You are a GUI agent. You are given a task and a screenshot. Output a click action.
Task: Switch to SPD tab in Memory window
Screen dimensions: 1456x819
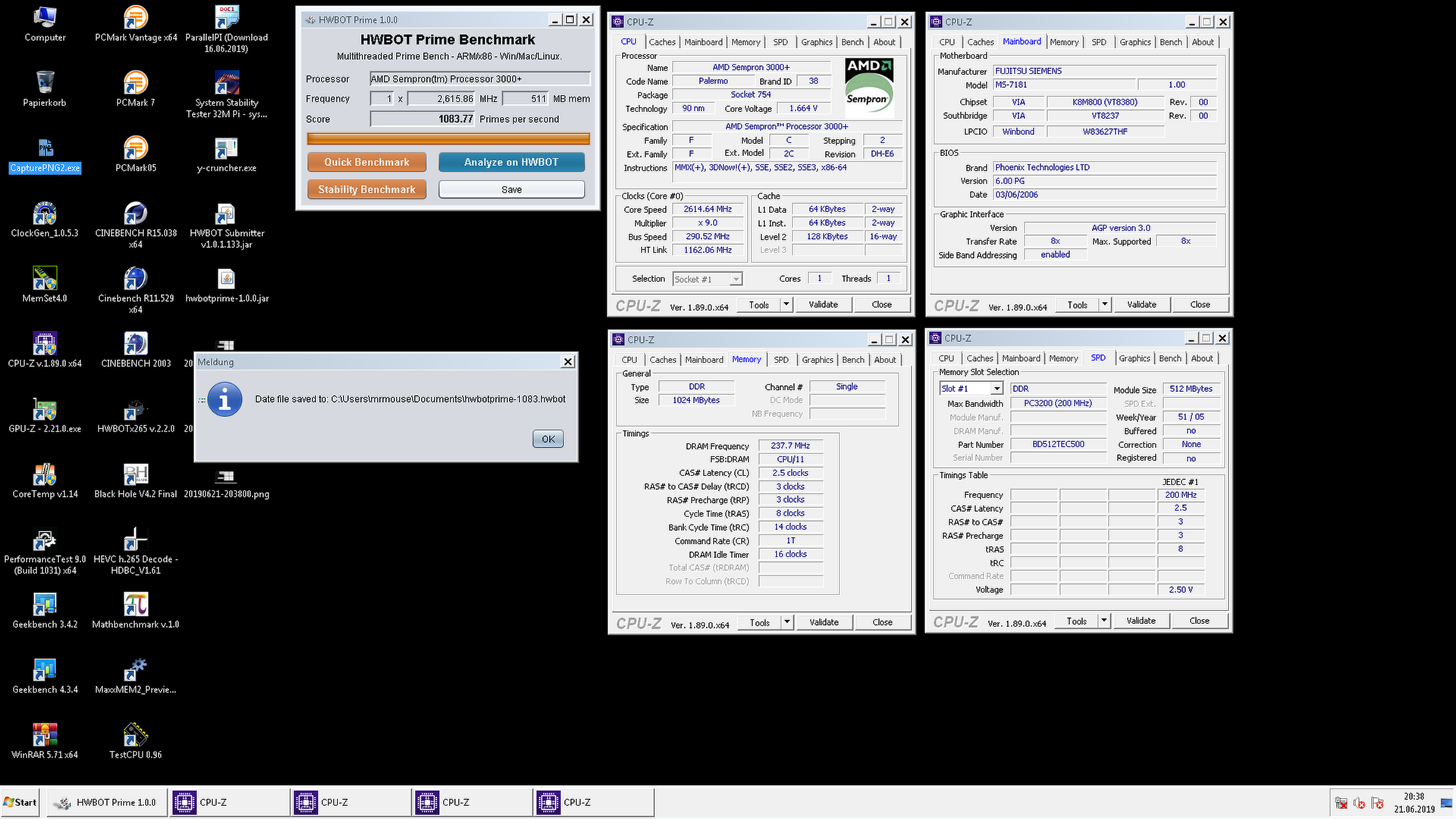(x=781, y=359)
